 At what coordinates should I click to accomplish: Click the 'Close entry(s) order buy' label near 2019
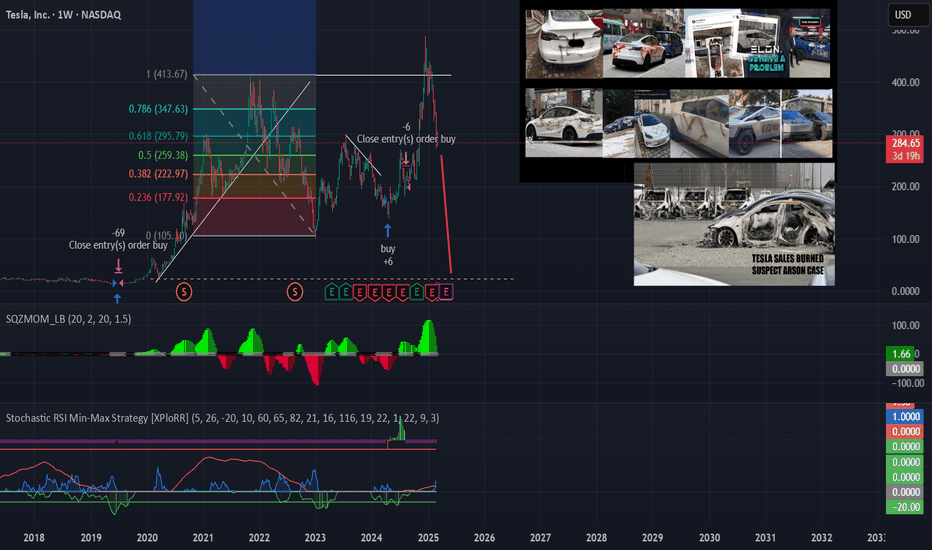[x=118, y=245]
